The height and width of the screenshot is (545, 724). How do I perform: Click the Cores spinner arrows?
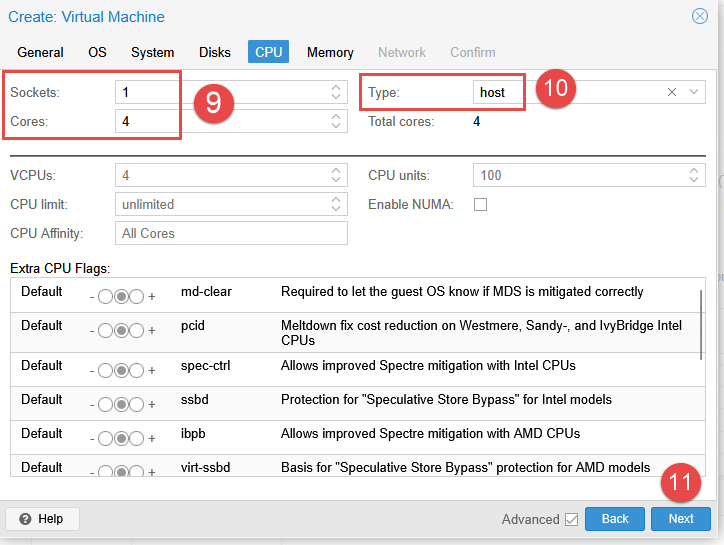[336, 121]
